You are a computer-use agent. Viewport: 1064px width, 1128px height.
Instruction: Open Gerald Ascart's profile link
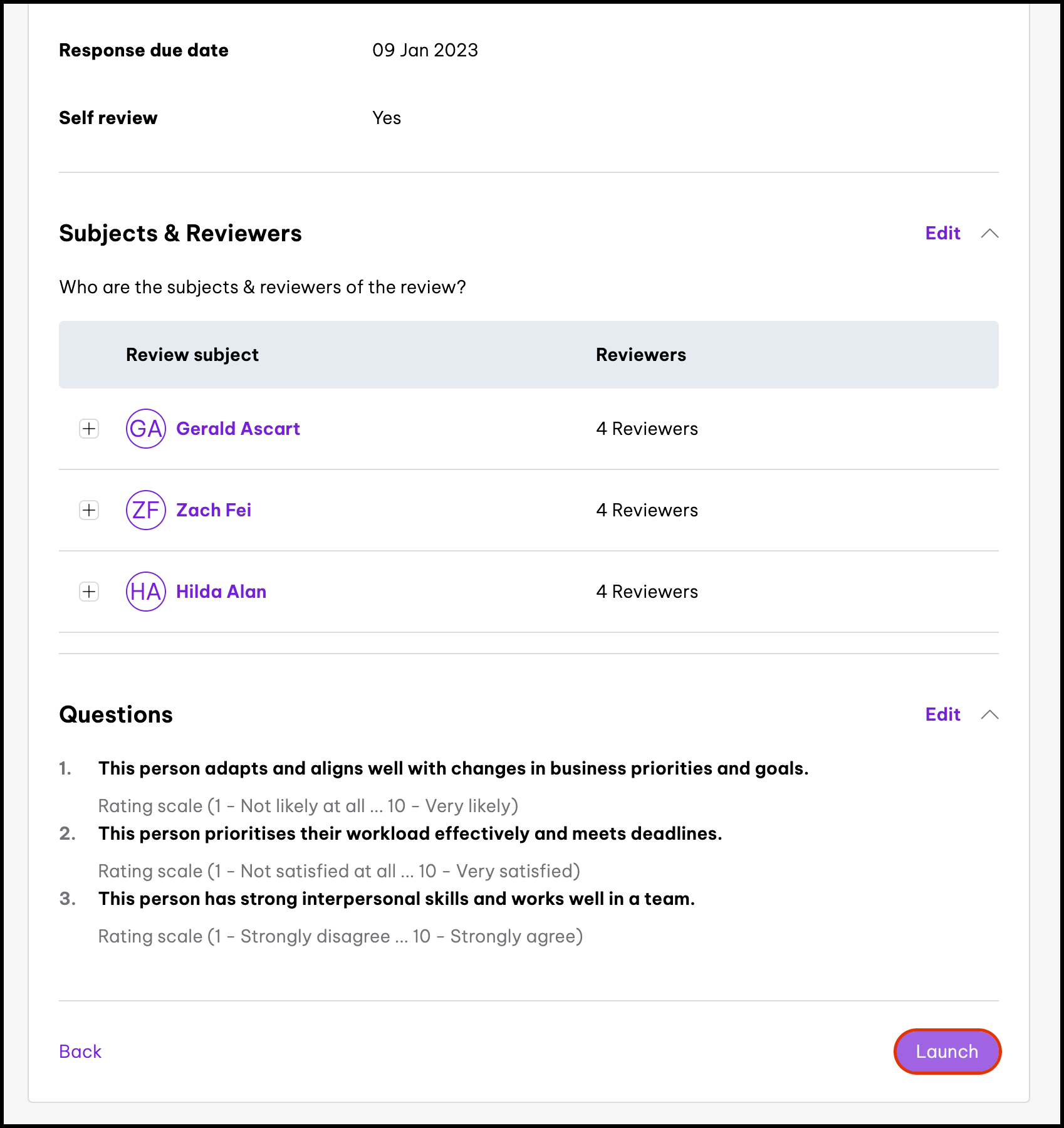238,429
